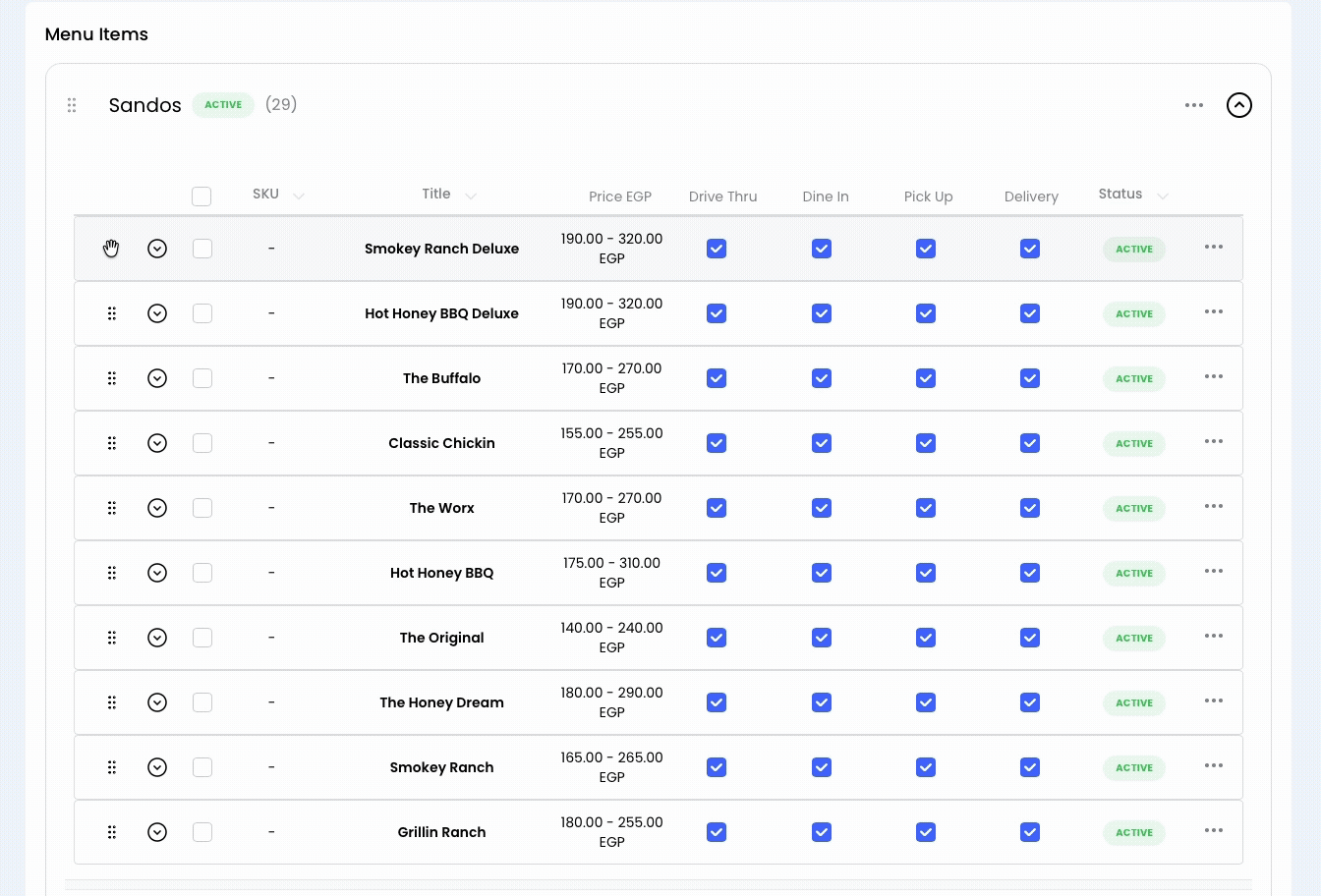The image size is (1321, 896).
Task: Expand the Hot Honey BBQ row details
Action: (x=157, y=573)
